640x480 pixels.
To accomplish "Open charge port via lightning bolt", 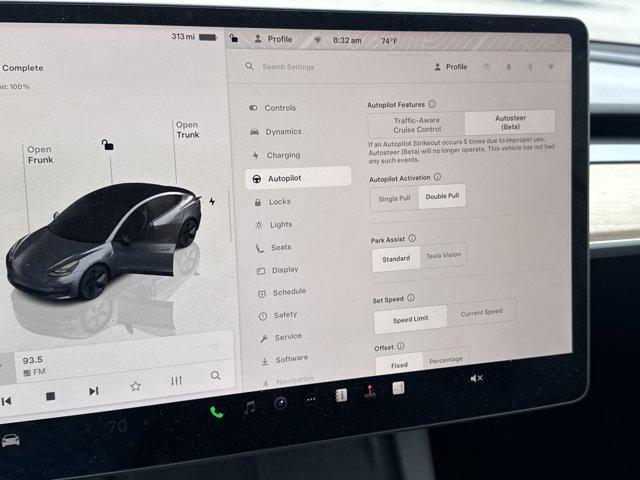I will click(x=212, y=201).
